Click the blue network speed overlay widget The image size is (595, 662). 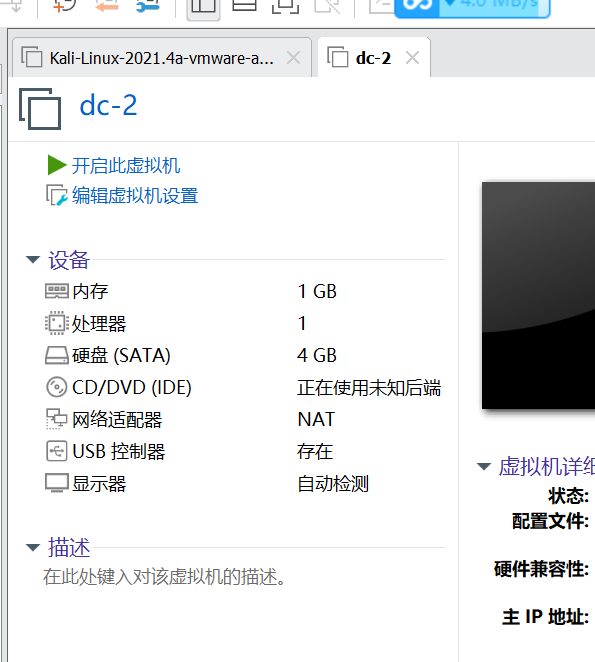[x=472, y=8]
